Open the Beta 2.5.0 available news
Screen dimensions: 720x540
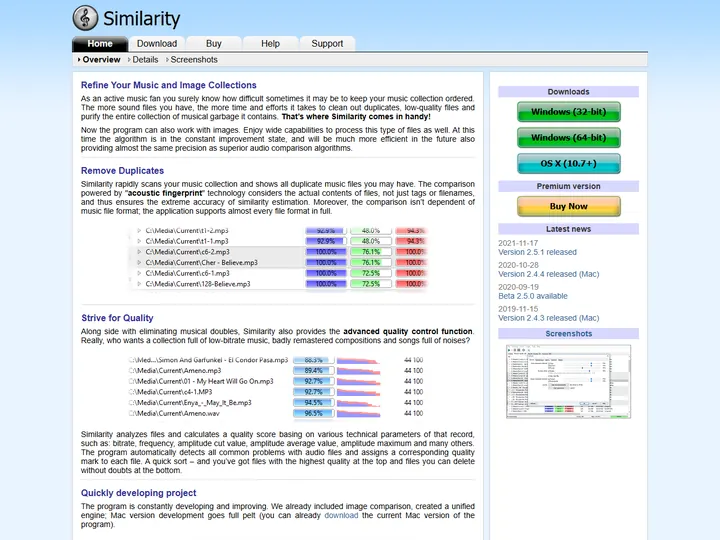(x=533, y=296)
